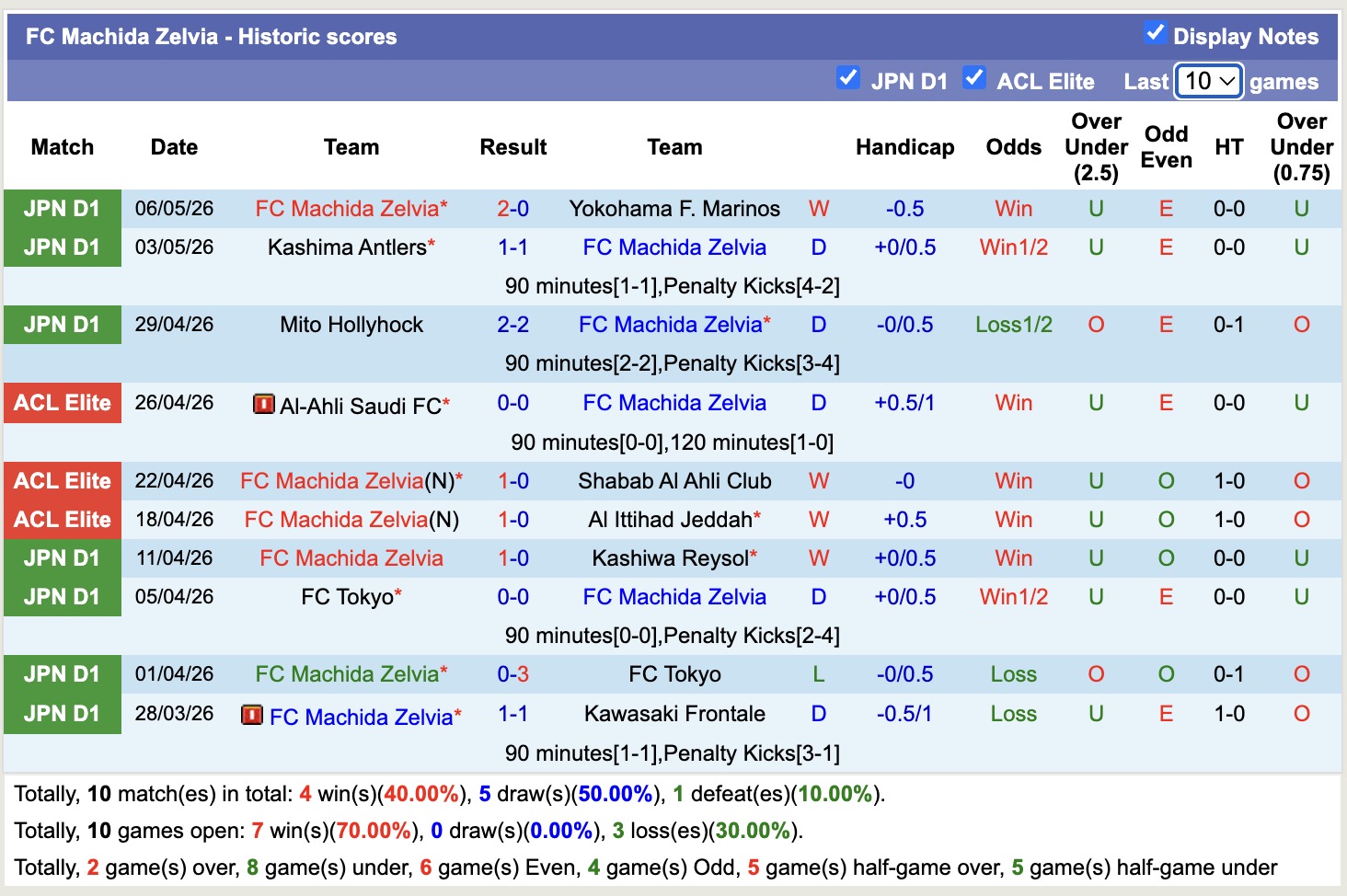Click the JPN D1 tag for 29/04/26 match
This screenshot has height=896, width=1347.
point(63,325)
